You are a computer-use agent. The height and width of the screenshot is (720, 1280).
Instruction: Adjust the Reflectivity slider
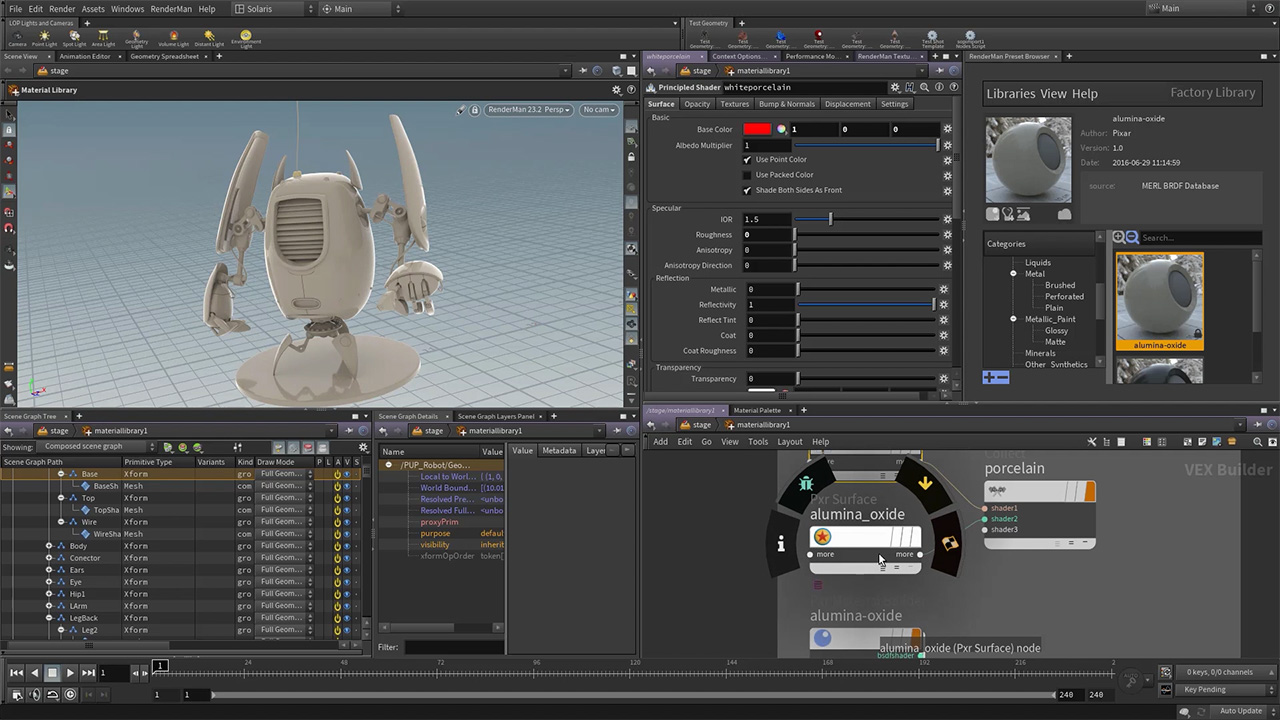(867, 305)
